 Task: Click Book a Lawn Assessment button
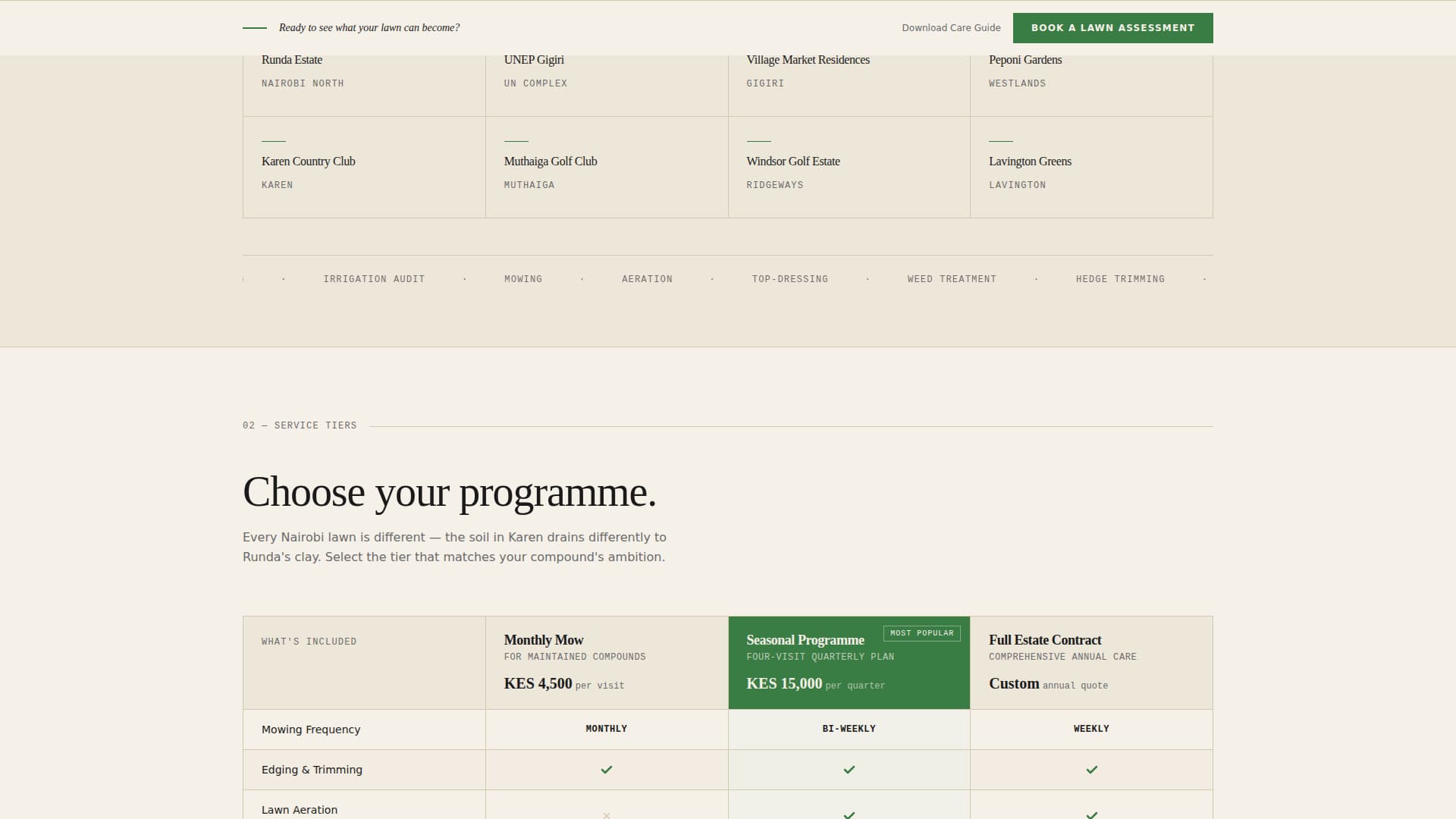(1112, 28)
